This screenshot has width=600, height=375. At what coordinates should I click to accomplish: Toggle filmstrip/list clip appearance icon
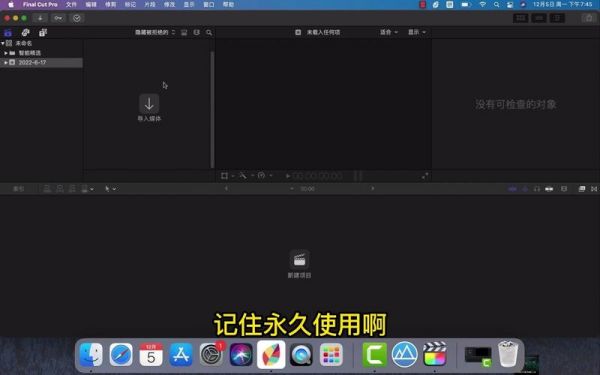point(184,33)
